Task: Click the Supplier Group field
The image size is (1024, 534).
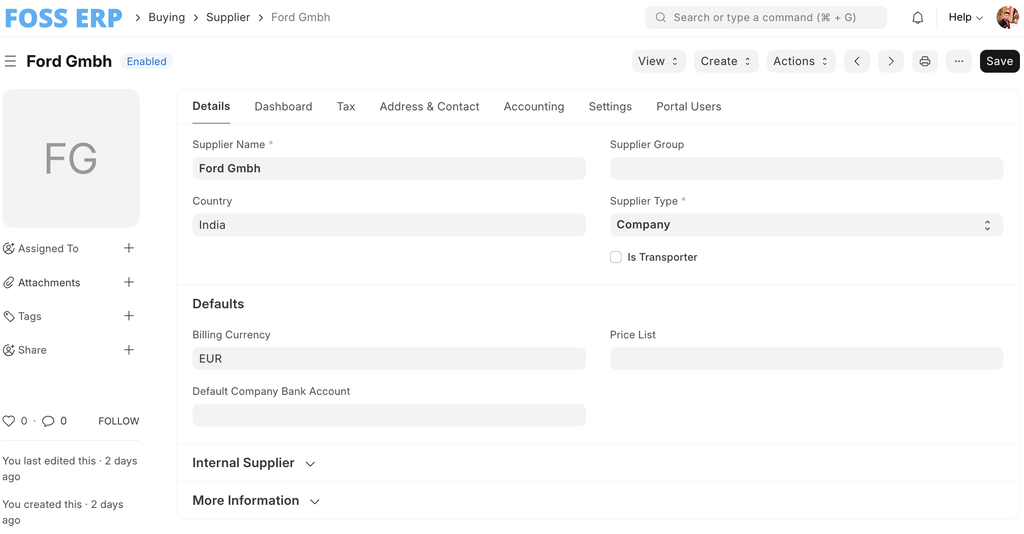Action: [807, 168]
